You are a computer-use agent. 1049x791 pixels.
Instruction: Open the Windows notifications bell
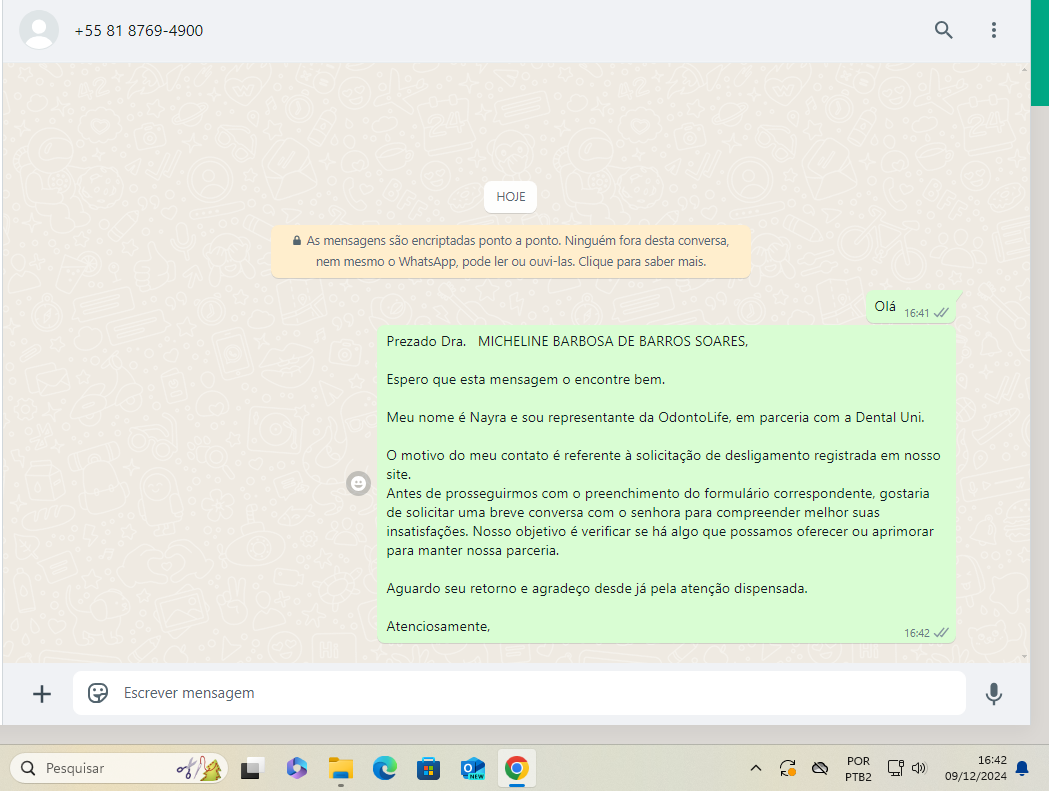pos(1022,768)
